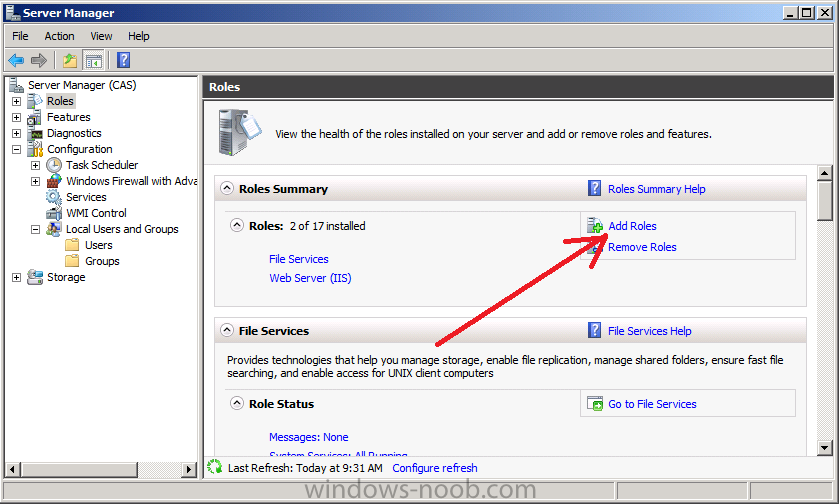The image size is (840, 504).
Task: Expand the Task Scheduler node
Action: [35, 166]
